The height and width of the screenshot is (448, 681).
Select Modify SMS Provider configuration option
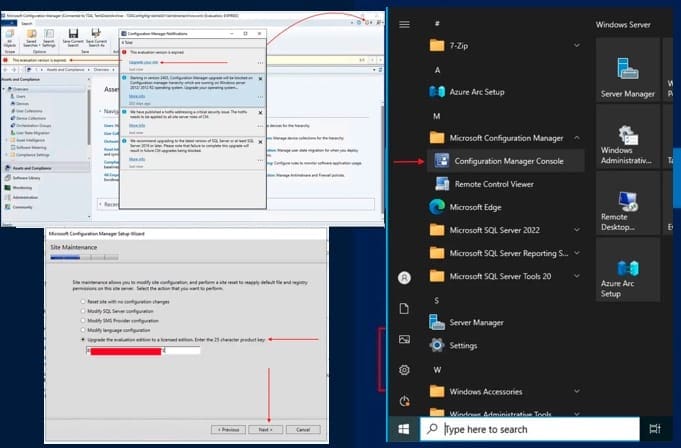[x=83, y=320]
